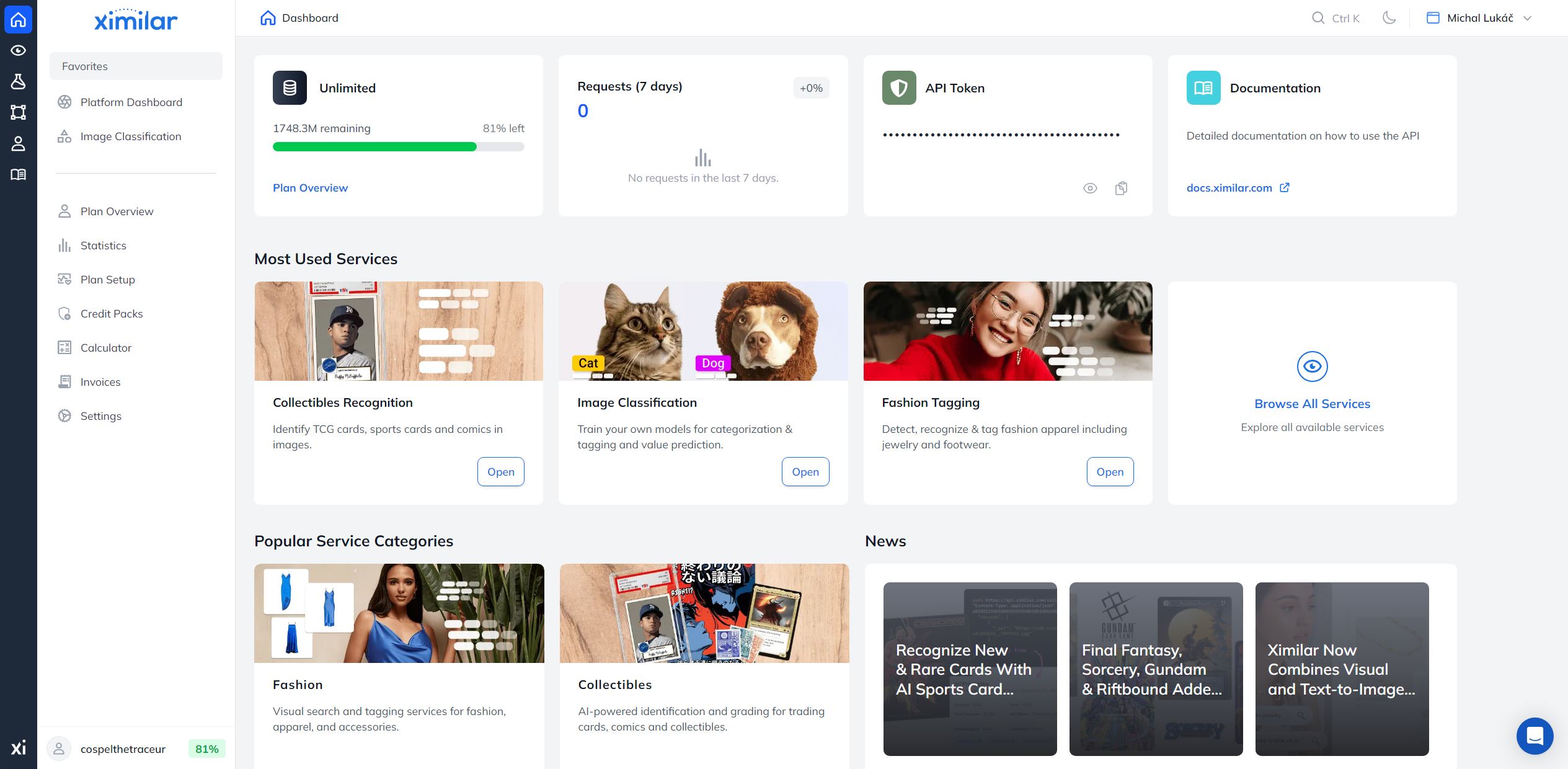Screen dimensions: 1568x769
Task: Select the Home icon at top of sidebar
Action: [x=18, y=19]
